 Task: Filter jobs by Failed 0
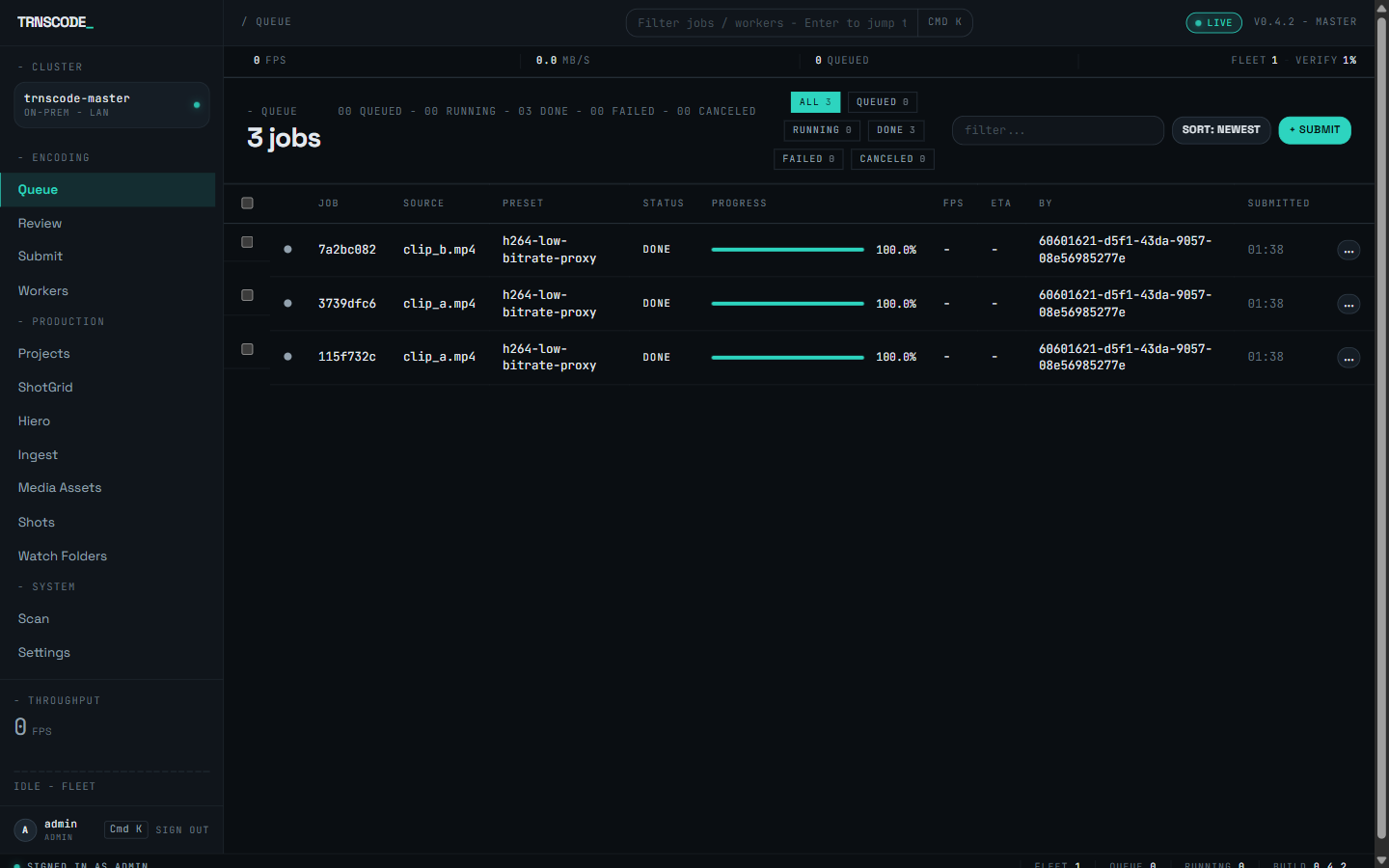tap(808, 159)
